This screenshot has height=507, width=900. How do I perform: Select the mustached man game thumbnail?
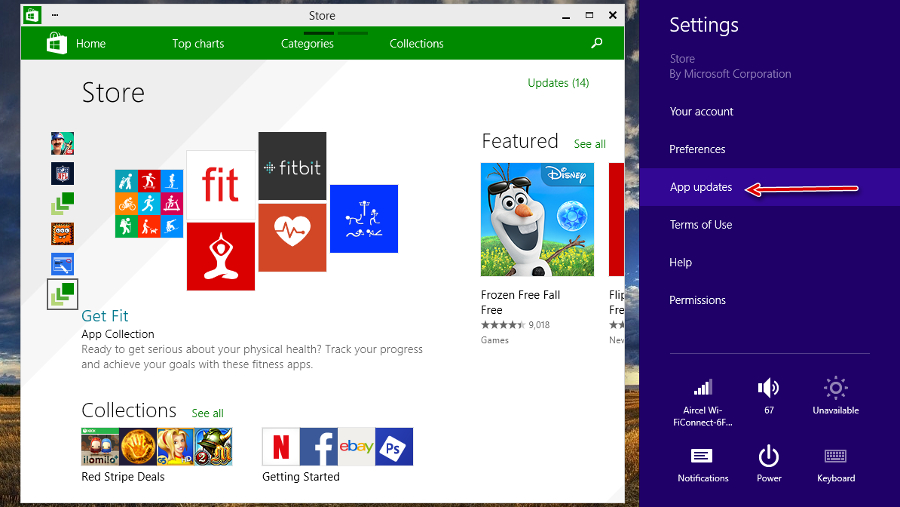point(62,144)
